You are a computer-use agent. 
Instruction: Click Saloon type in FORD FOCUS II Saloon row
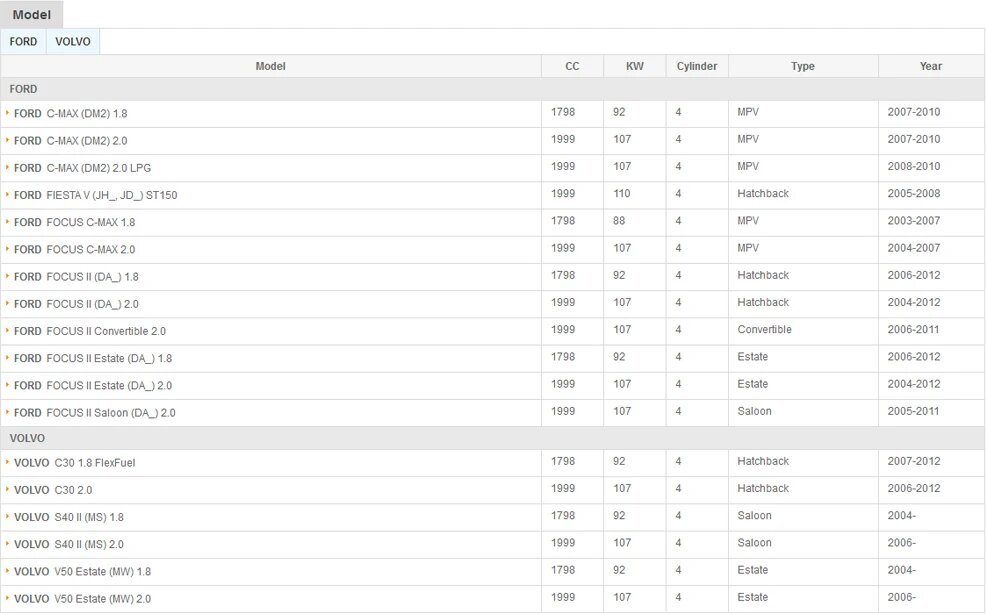[754, 411]
